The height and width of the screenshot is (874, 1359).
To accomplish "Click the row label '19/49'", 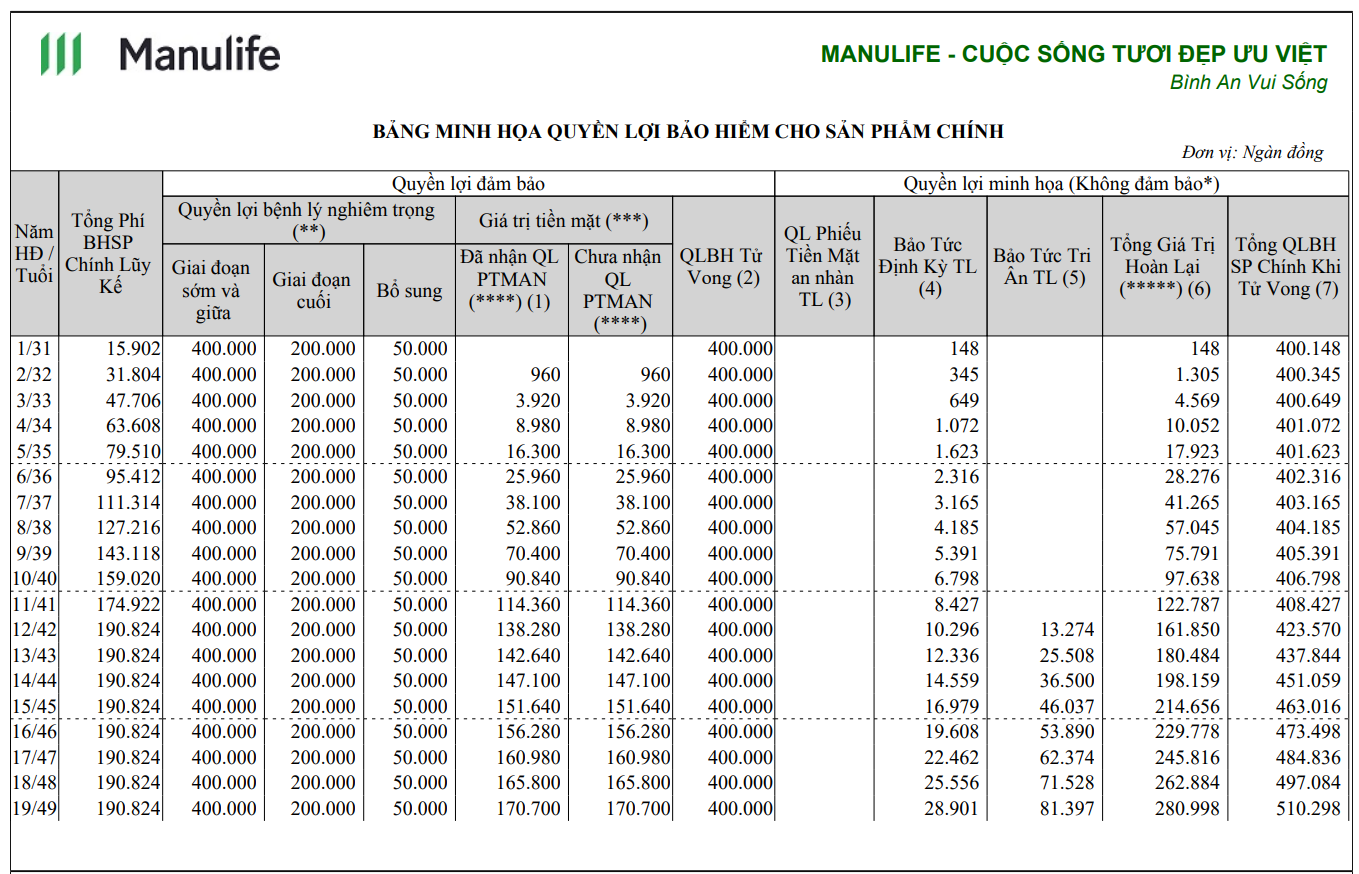I will tap(35, 808).
